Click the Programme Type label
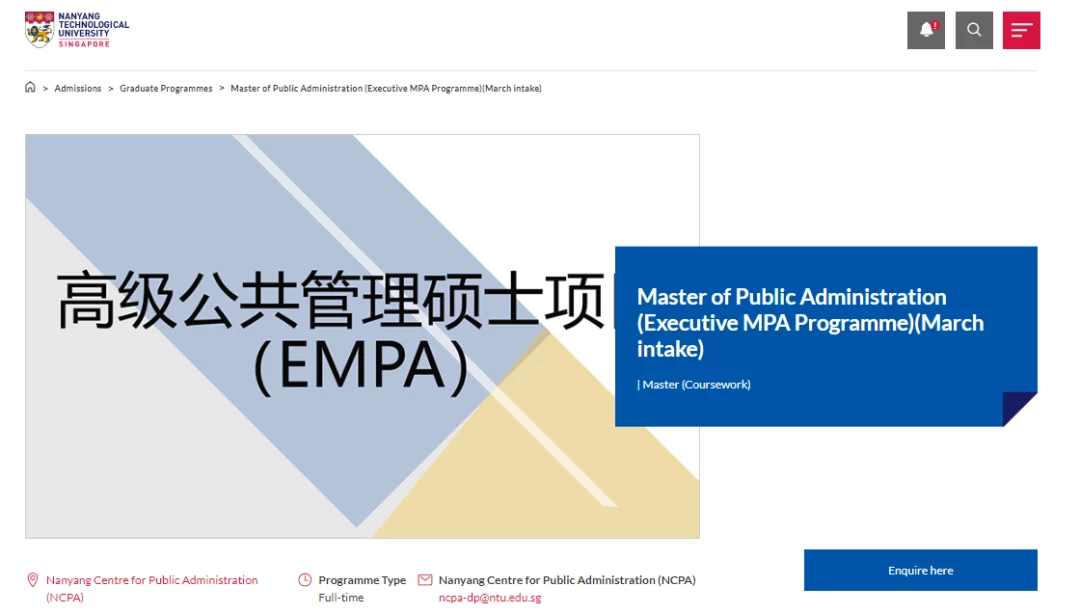This screenshot has width=1080, height=614. [x=362, y=580]
